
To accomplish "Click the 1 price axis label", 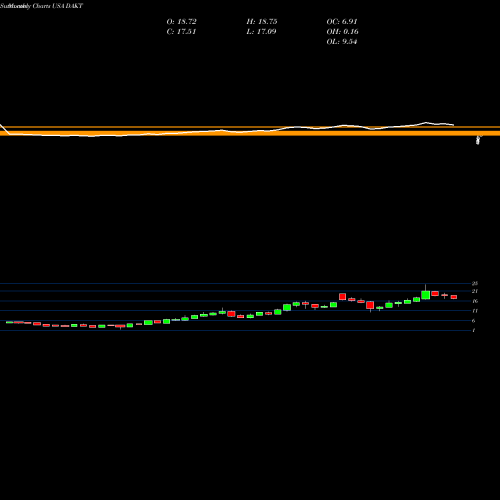I will click(474, 330).
